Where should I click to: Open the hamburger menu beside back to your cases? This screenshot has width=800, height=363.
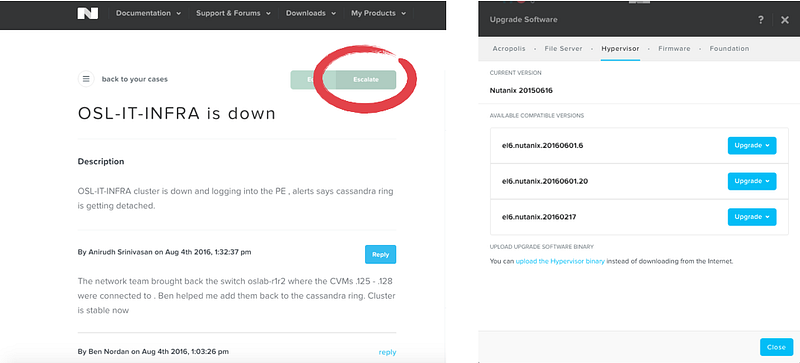(x=86, y=79)
